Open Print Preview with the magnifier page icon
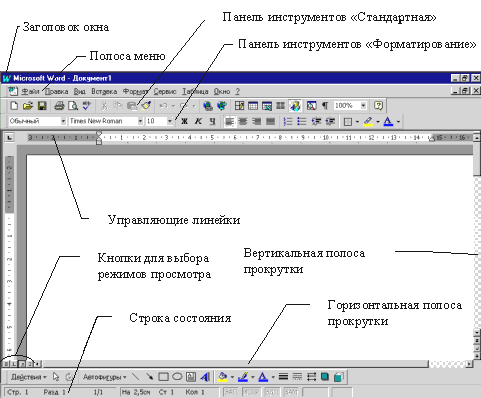 click(x=73, y=106)
